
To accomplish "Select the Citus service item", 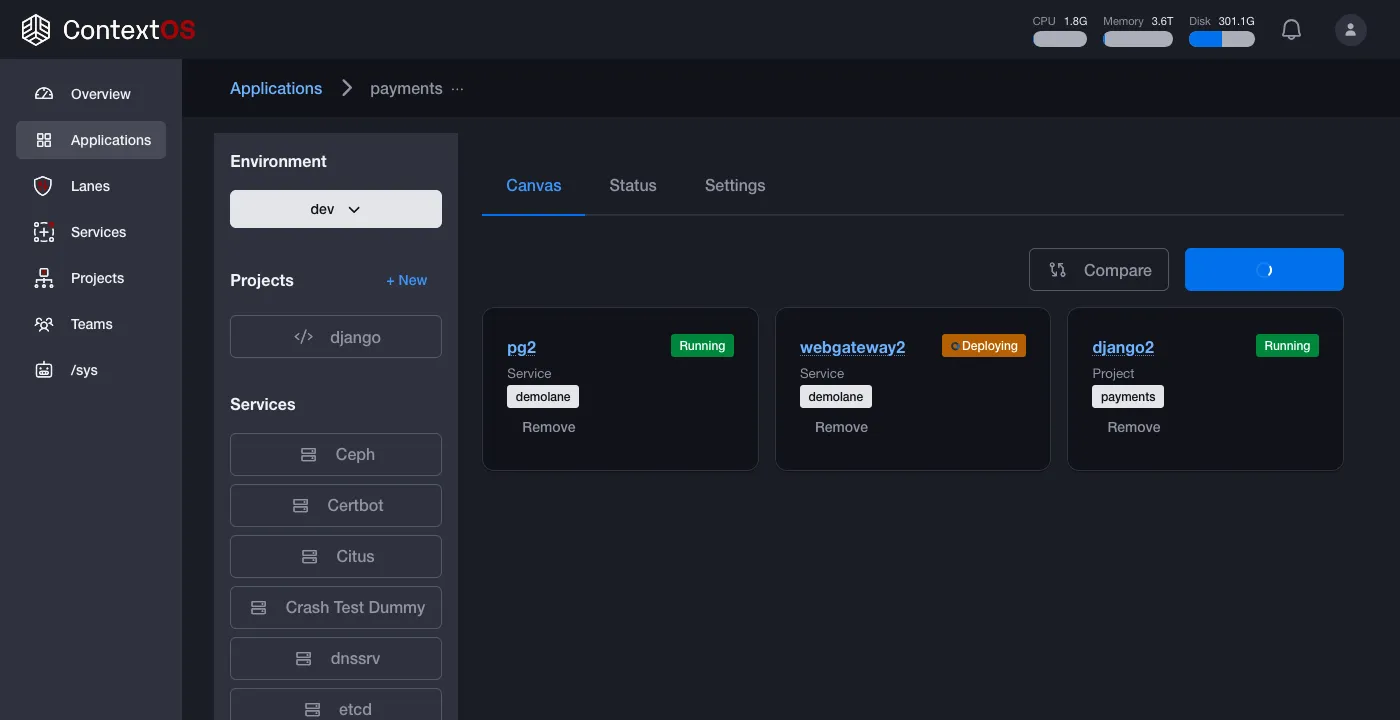I will tap(336, 557).
